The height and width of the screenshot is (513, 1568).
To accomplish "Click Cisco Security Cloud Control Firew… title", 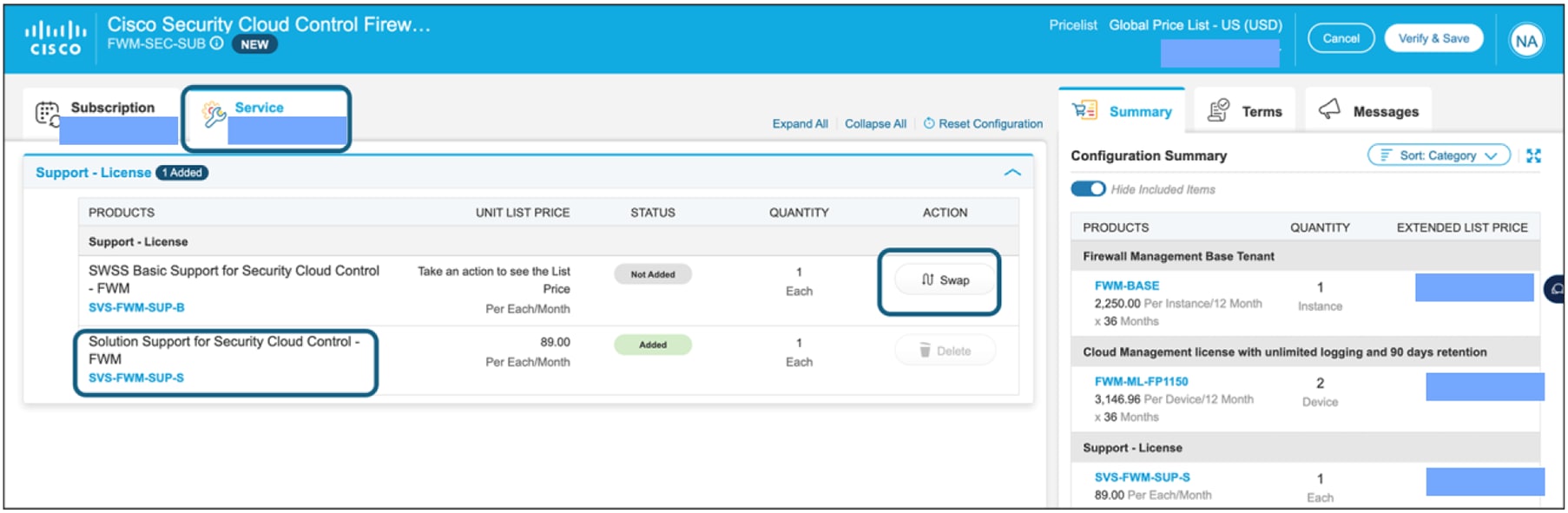I will coord(268,23).
